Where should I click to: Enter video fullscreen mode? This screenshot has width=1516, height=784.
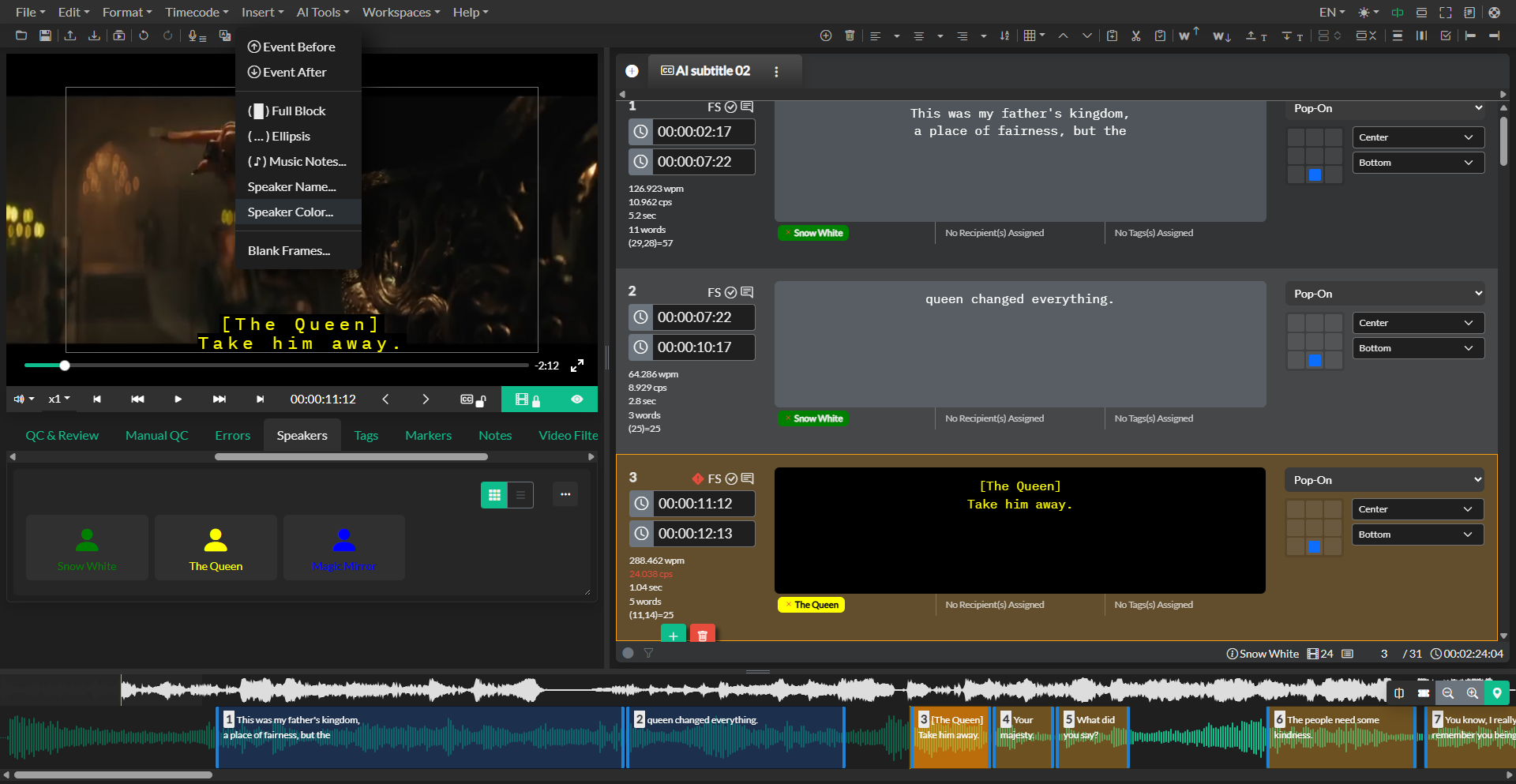click(577, 366)
